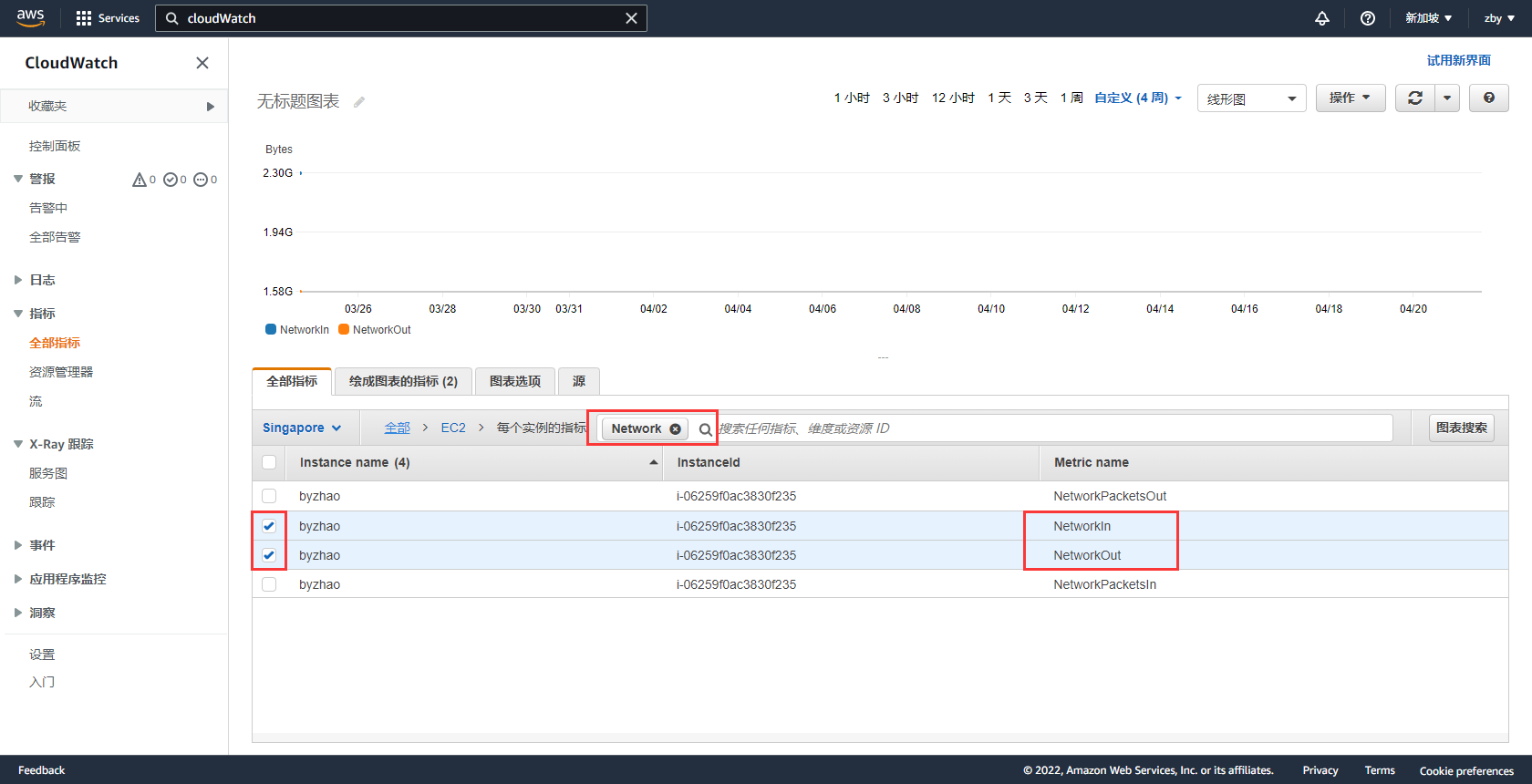Image resolution: width=1532 pixels, height=784 pixels.
Task: Open the help question mark menu
Action: 1368,18
